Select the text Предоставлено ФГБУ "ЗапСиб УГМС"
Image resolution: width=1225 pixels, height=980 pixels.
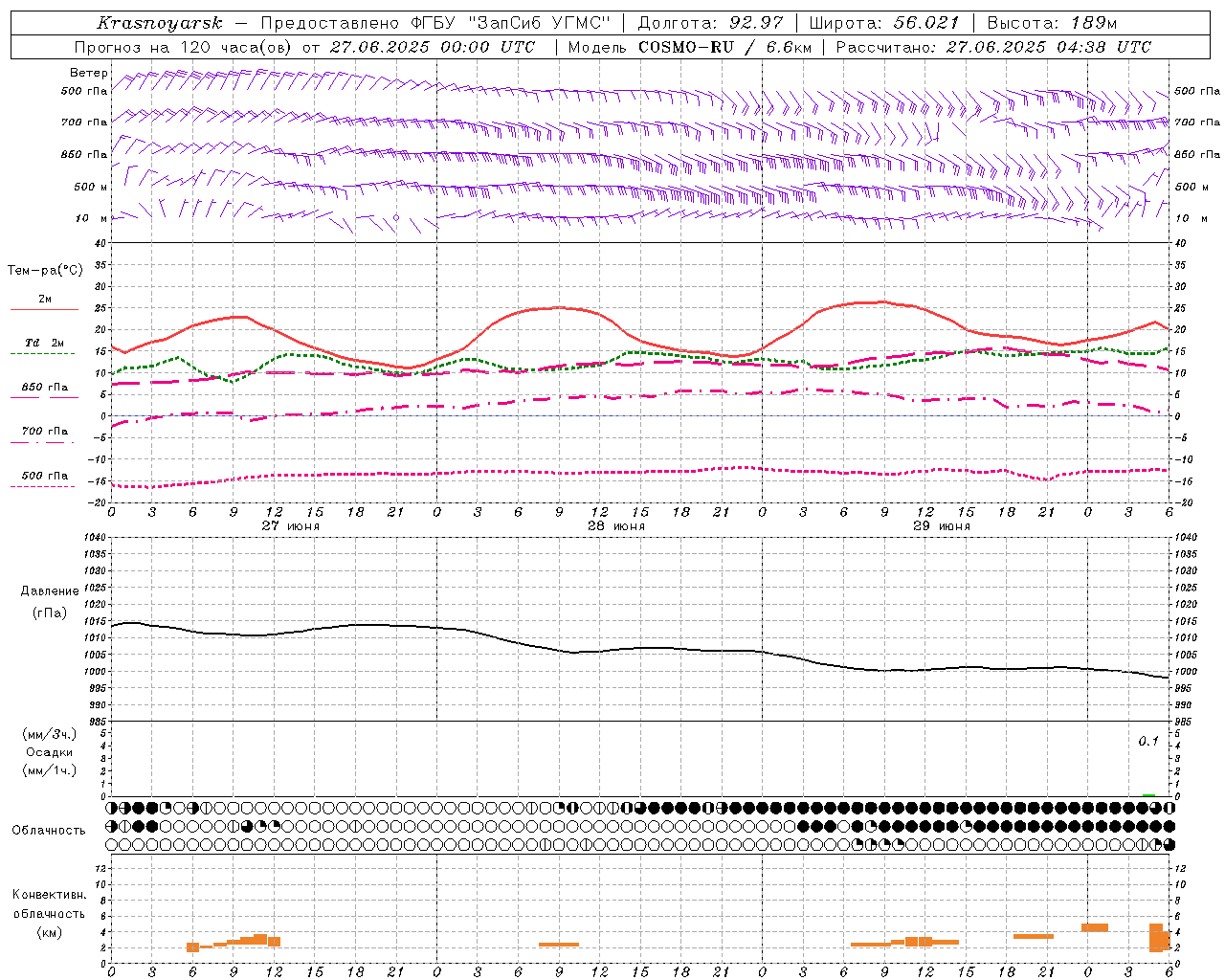[x=436, y=23]
